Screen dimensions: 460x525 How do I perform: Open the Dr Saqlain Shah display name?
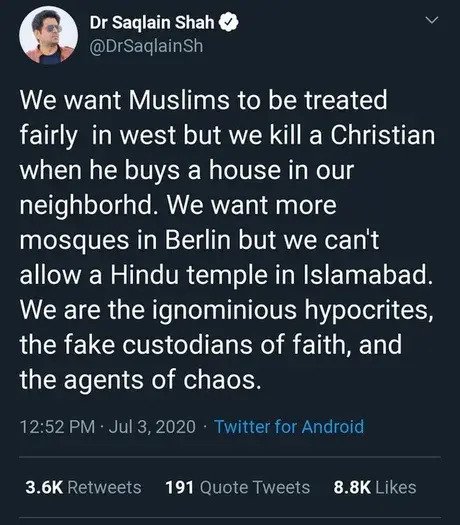(x=152, y=23)
